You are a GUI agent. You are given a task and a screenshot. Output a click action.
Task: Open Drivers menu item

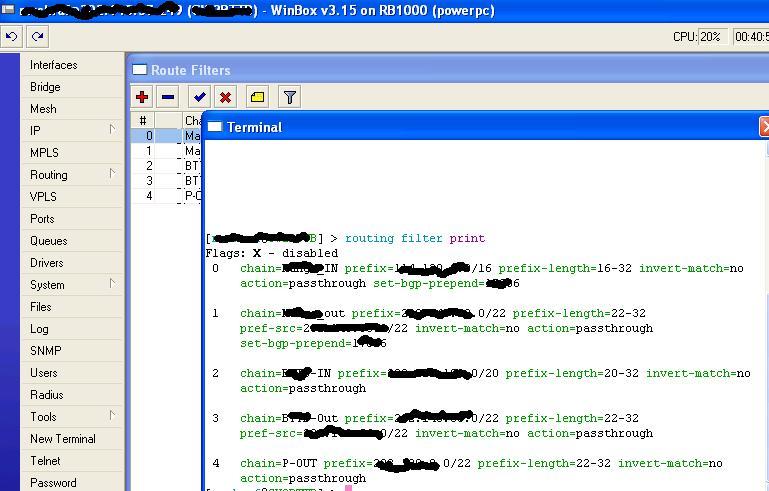(47, 263)
